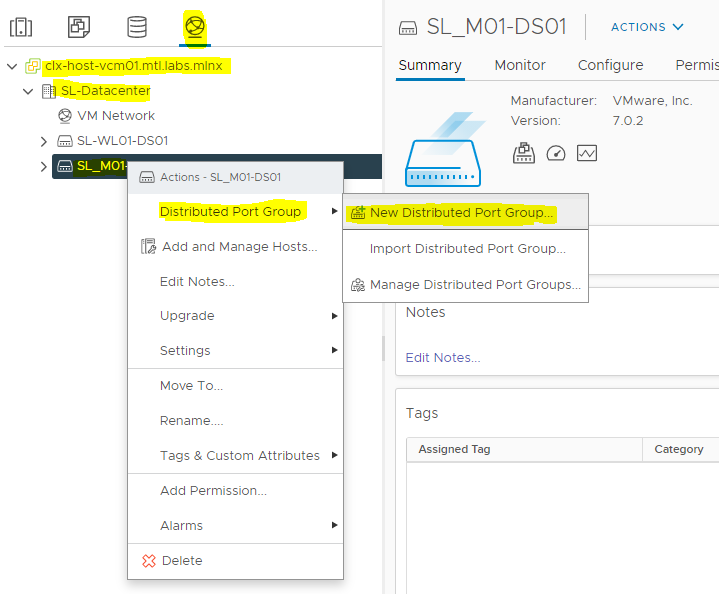The image size is (719, 594).
Task: Click the large distributed switch illustration
Action: [443, 150]
